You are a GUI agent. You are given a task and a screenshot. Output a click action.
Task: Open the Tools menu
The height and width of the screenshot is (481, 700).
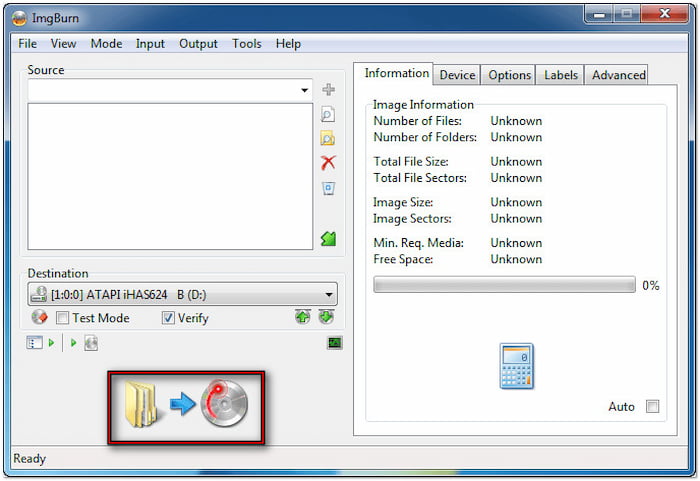[x=246, y=44]
